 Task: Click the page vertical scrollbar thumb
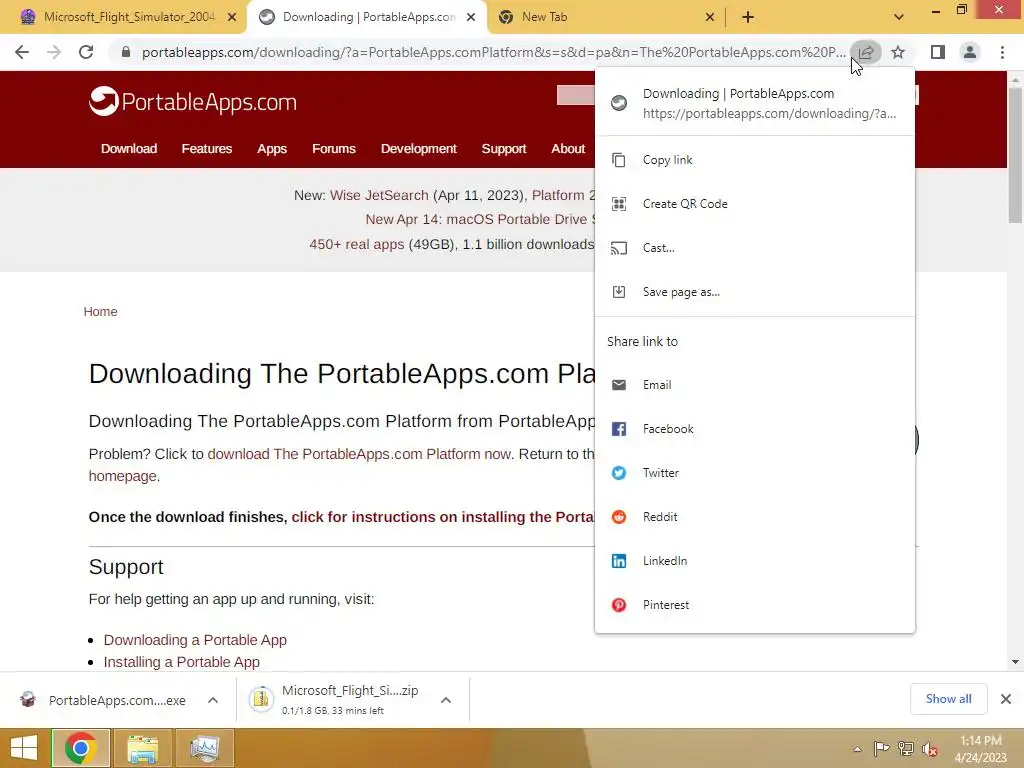[x=1015, y=155]
